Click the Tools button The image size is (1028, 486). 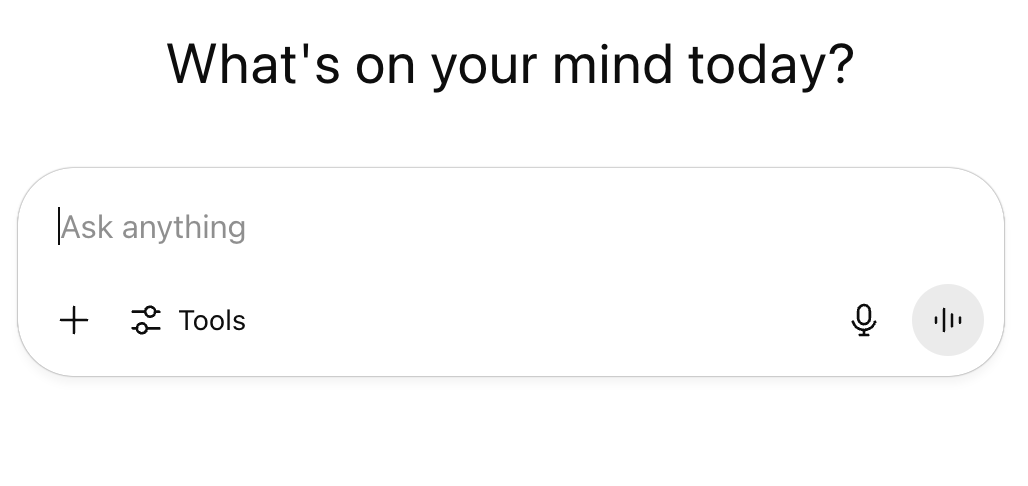point(188,321)
